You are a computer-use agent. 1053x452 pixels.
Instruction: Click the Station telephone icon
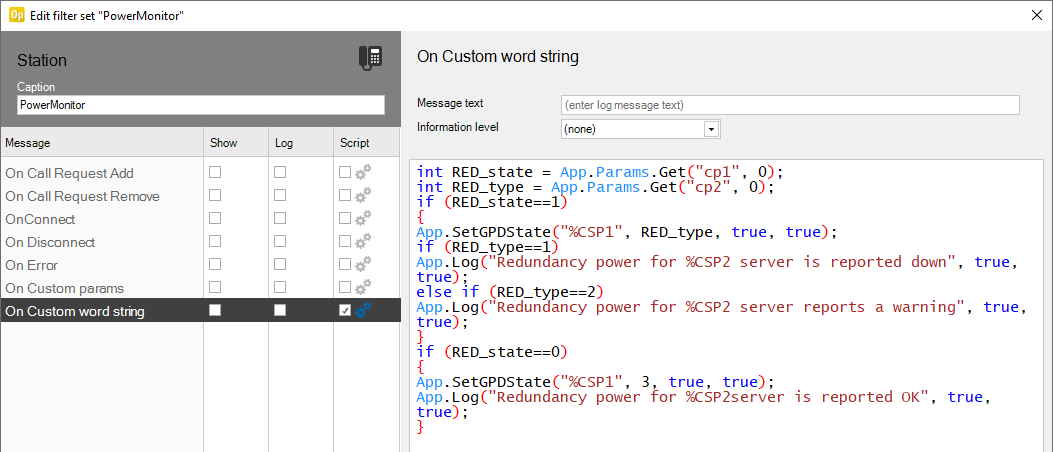click(370, 58)
